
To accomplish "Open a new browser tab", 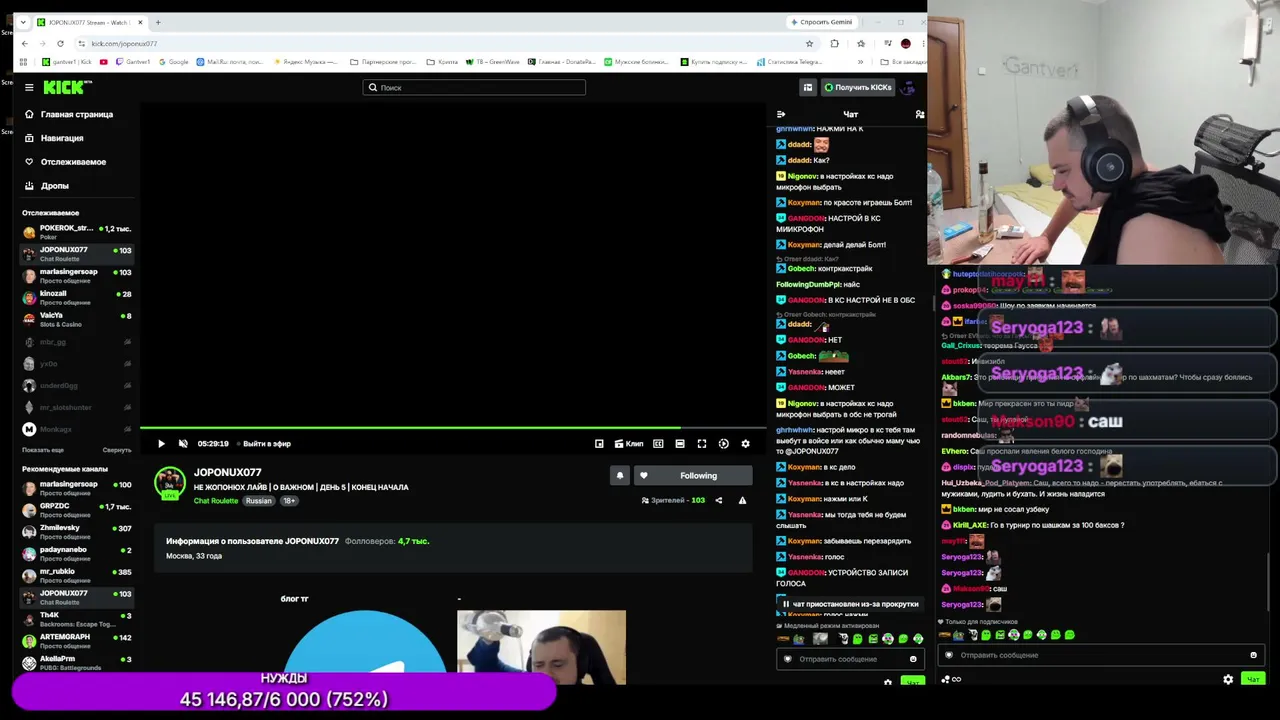I will [157, 22].
